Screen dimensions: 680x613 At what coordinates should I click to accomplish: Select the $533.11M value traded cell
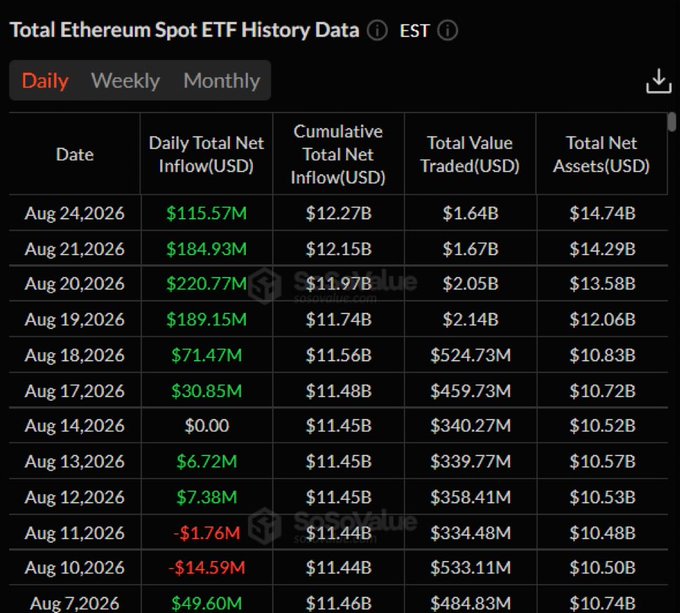471,567
